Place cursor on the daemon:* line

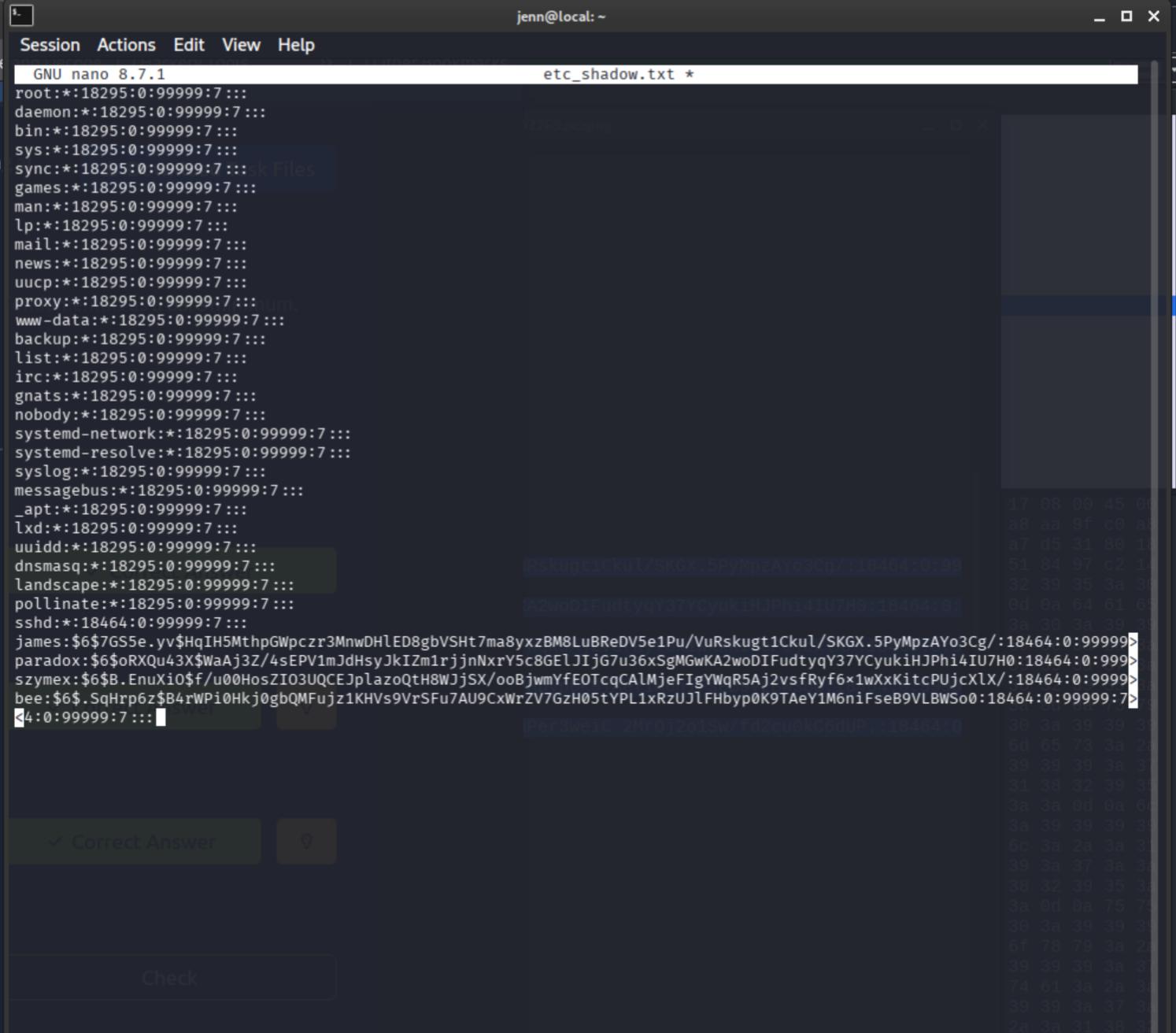(x=140, y=112)
